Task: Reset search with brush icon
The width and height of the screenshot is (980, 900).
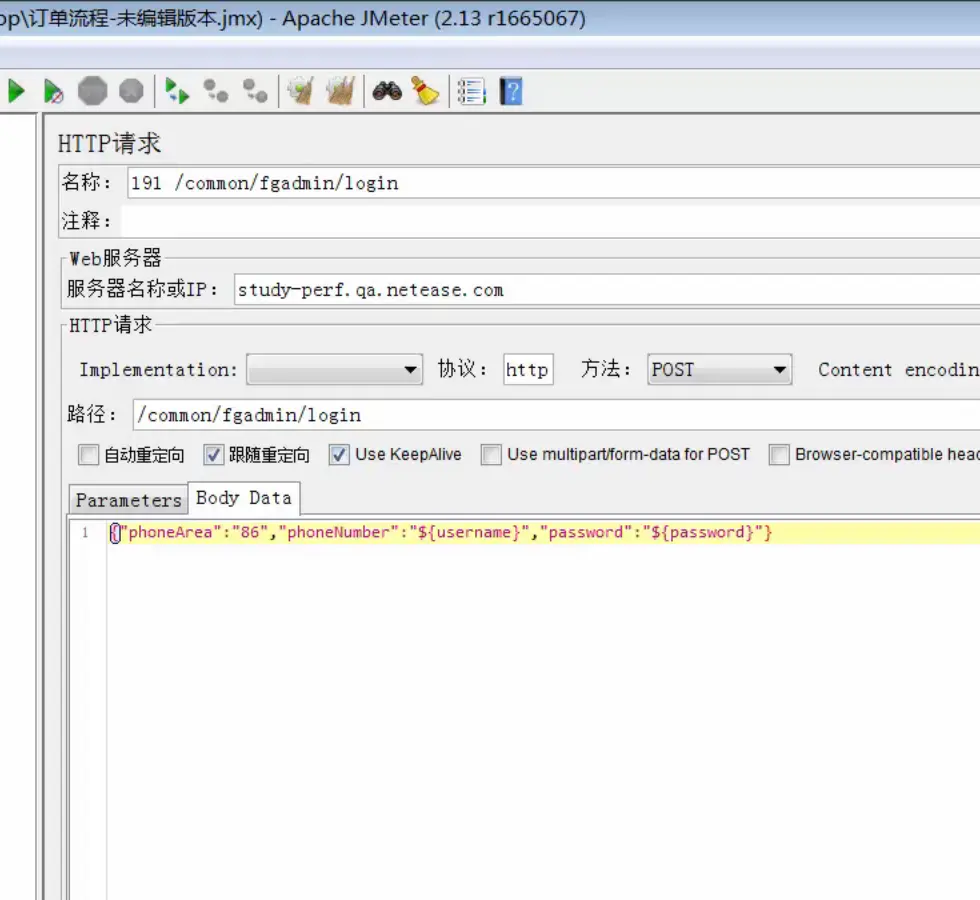Action: click(x=426, y=91)
